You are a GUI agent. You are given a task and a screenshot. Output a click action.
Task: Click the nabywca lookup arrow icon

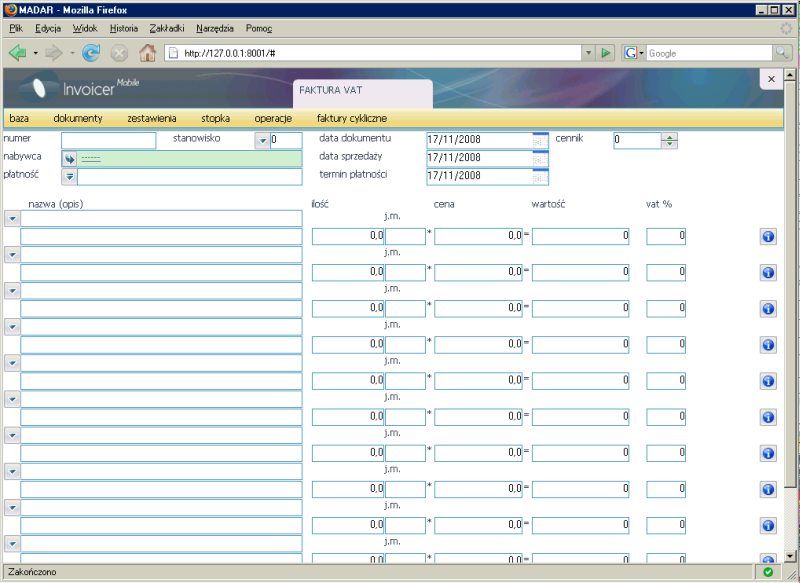[69, 159]
